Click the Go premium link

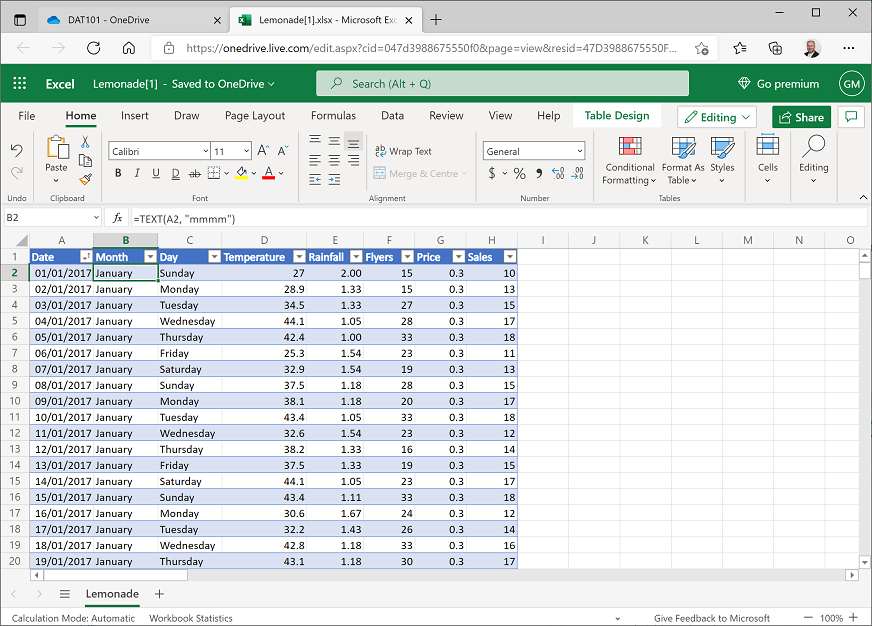click(778, 84)
